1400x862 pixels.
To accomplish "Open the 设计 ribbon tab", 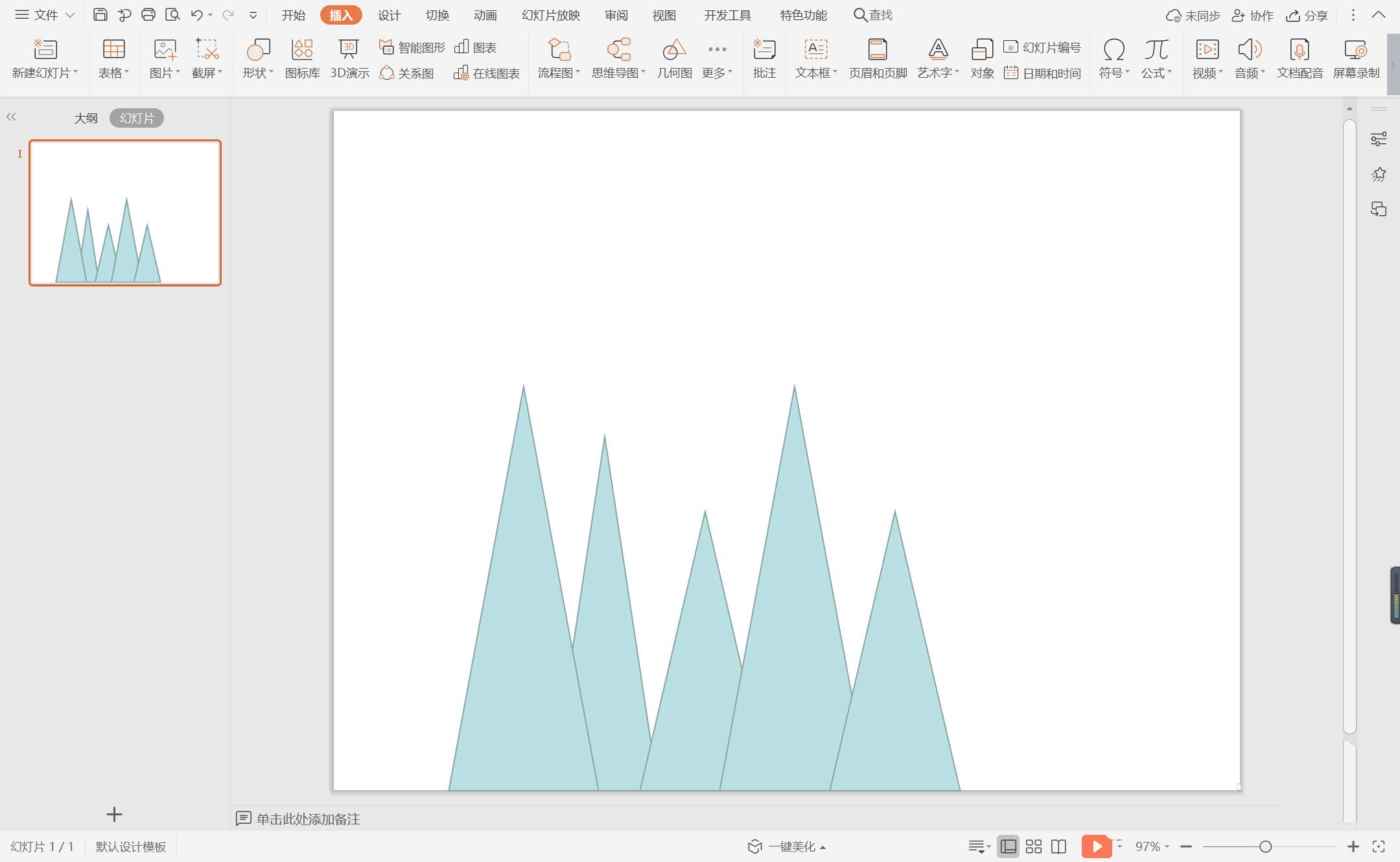I will point(390,15).
